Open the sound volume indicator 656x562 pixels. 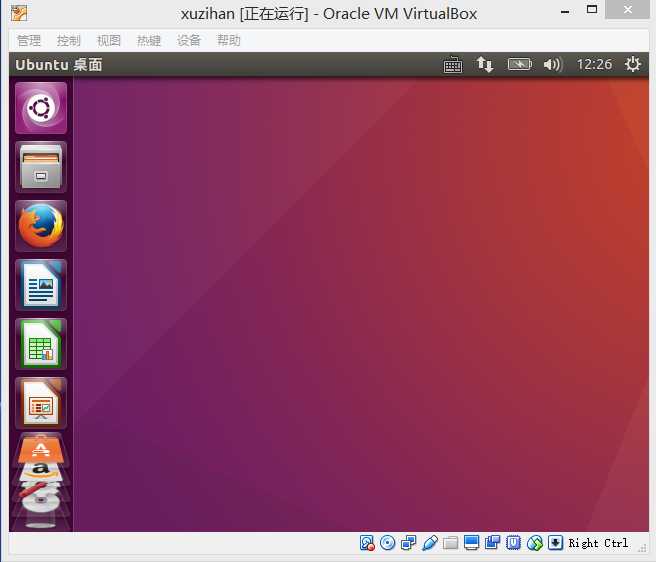point(552,64)
